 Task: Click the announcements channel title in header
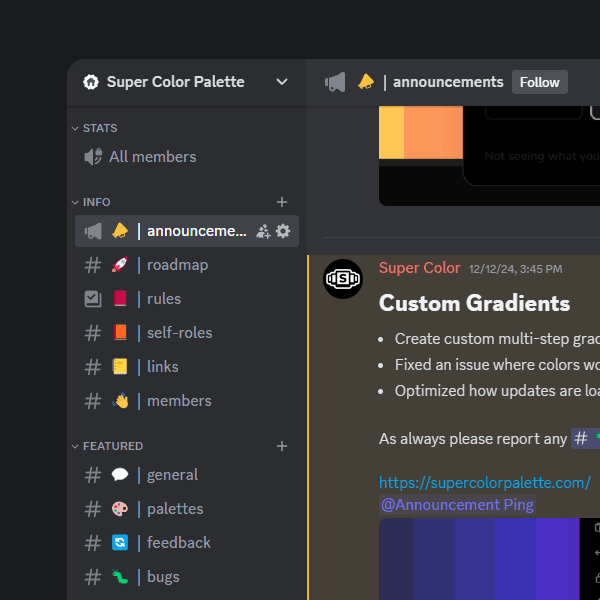click(448, 82)
